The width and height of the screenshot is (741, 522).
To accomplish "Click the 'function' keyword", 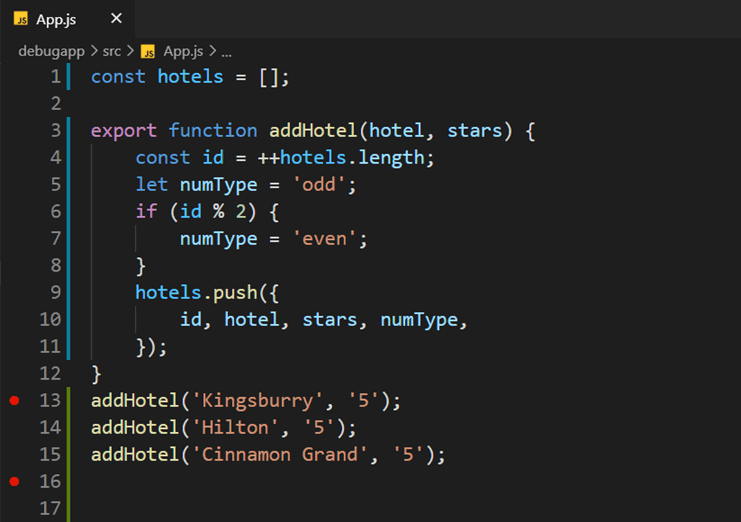I will [x=213, y=130].
